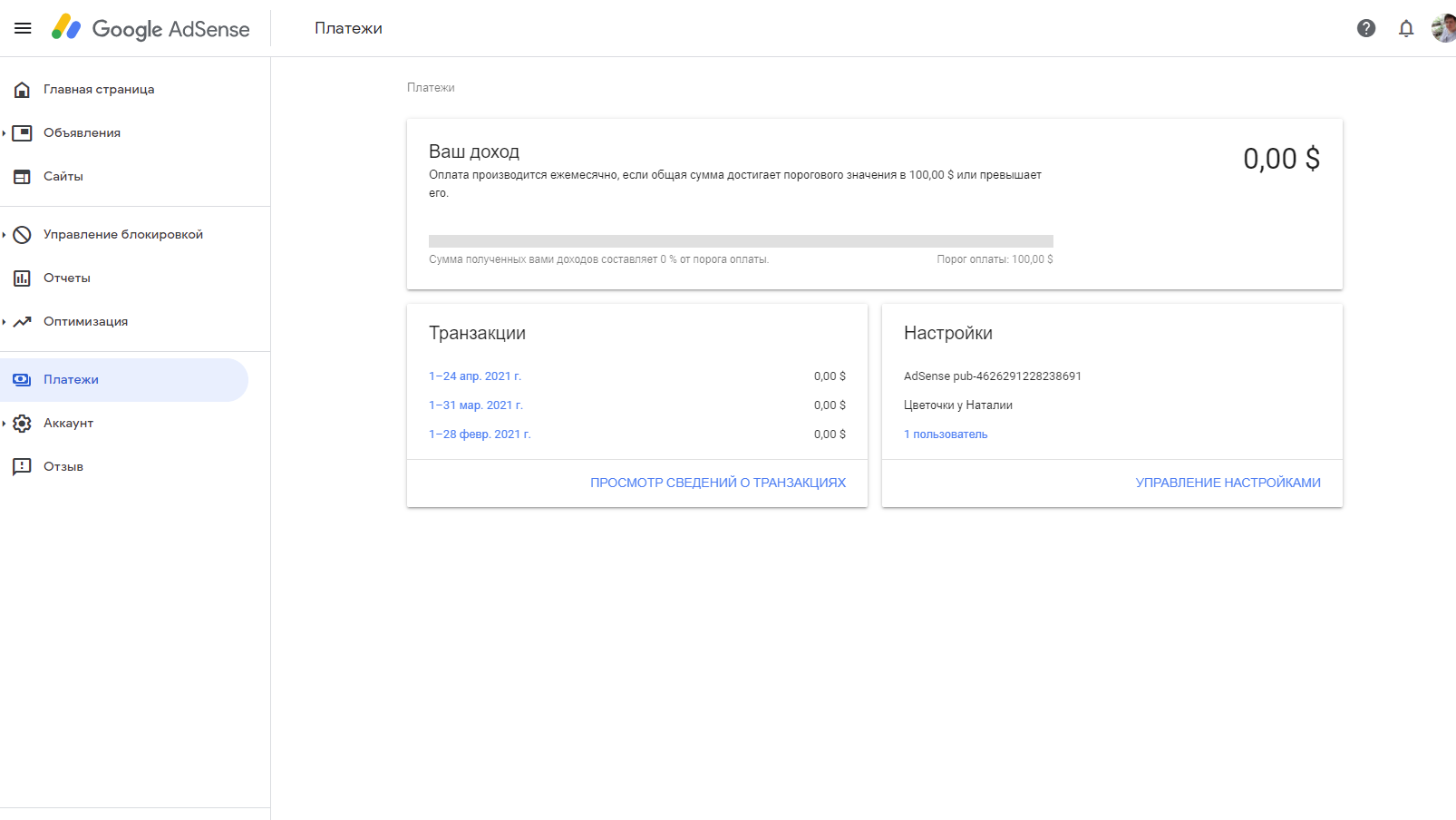Expand the Объявления submenu arrow
The width and height of the screenshot is (1456, 820).
point(5,133)
